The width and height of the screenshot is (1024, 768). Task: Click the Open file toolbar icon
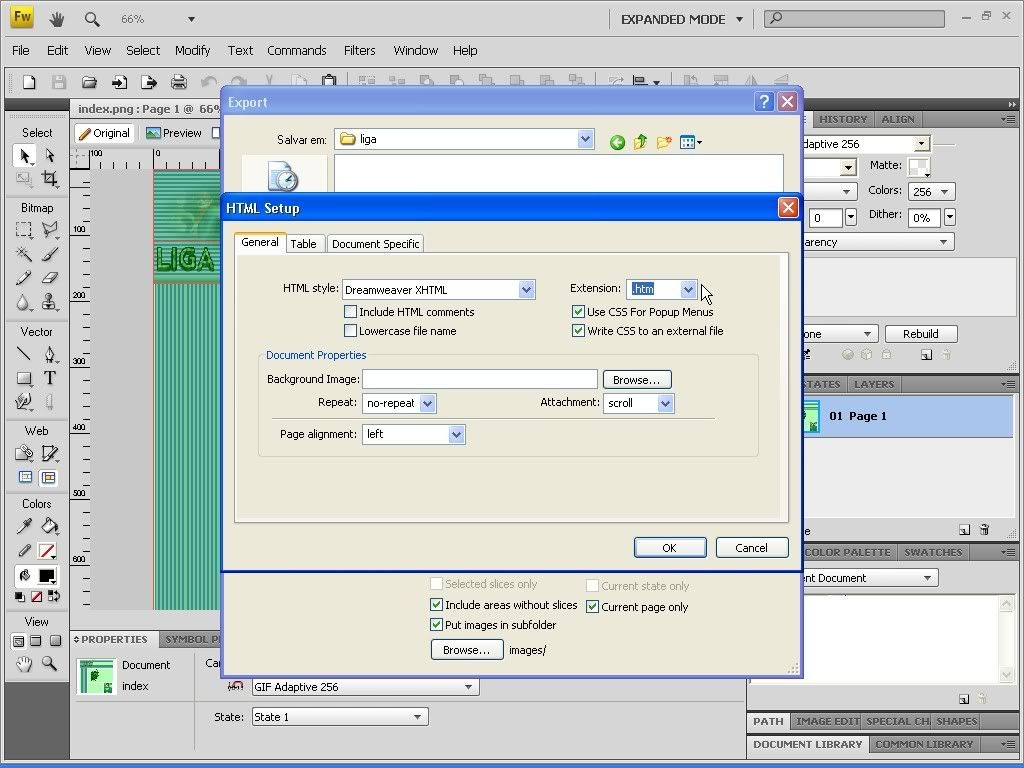[89, 82]
